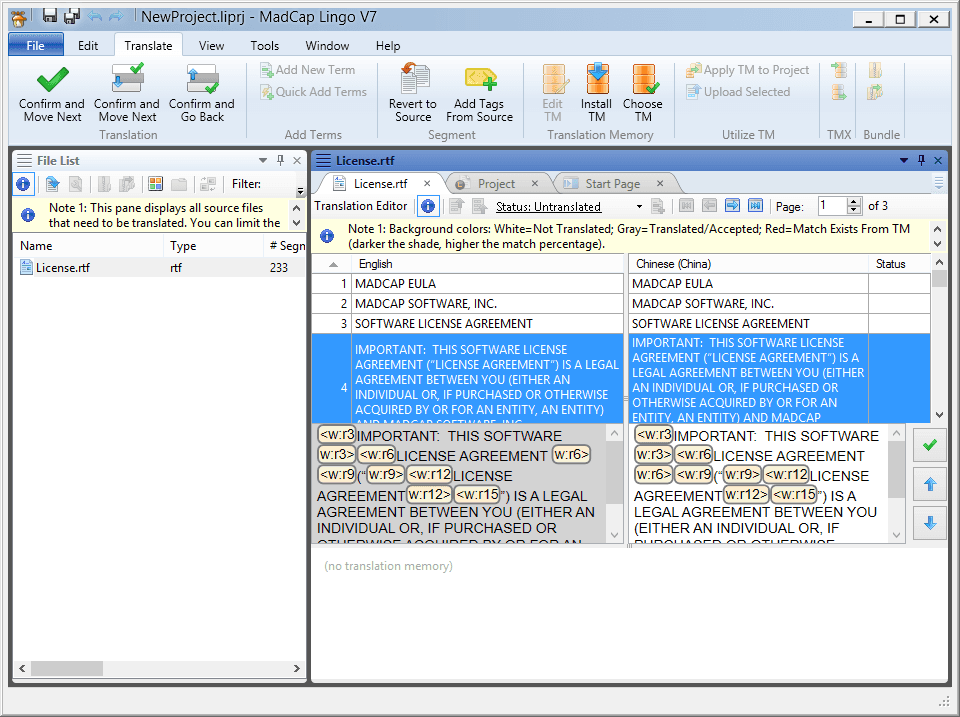
Task: Go to next page arrow icon
Action: (x=732, y=206)
